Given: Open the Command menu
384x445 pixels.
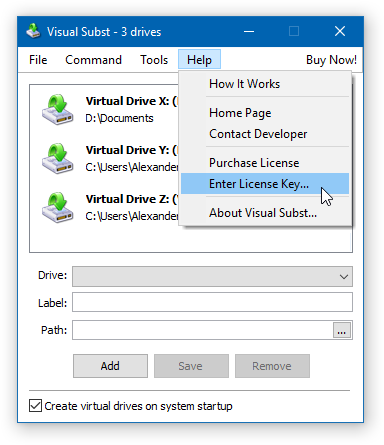Looking at the screenshot, I should pyautogui.click(x=93, y=60).
